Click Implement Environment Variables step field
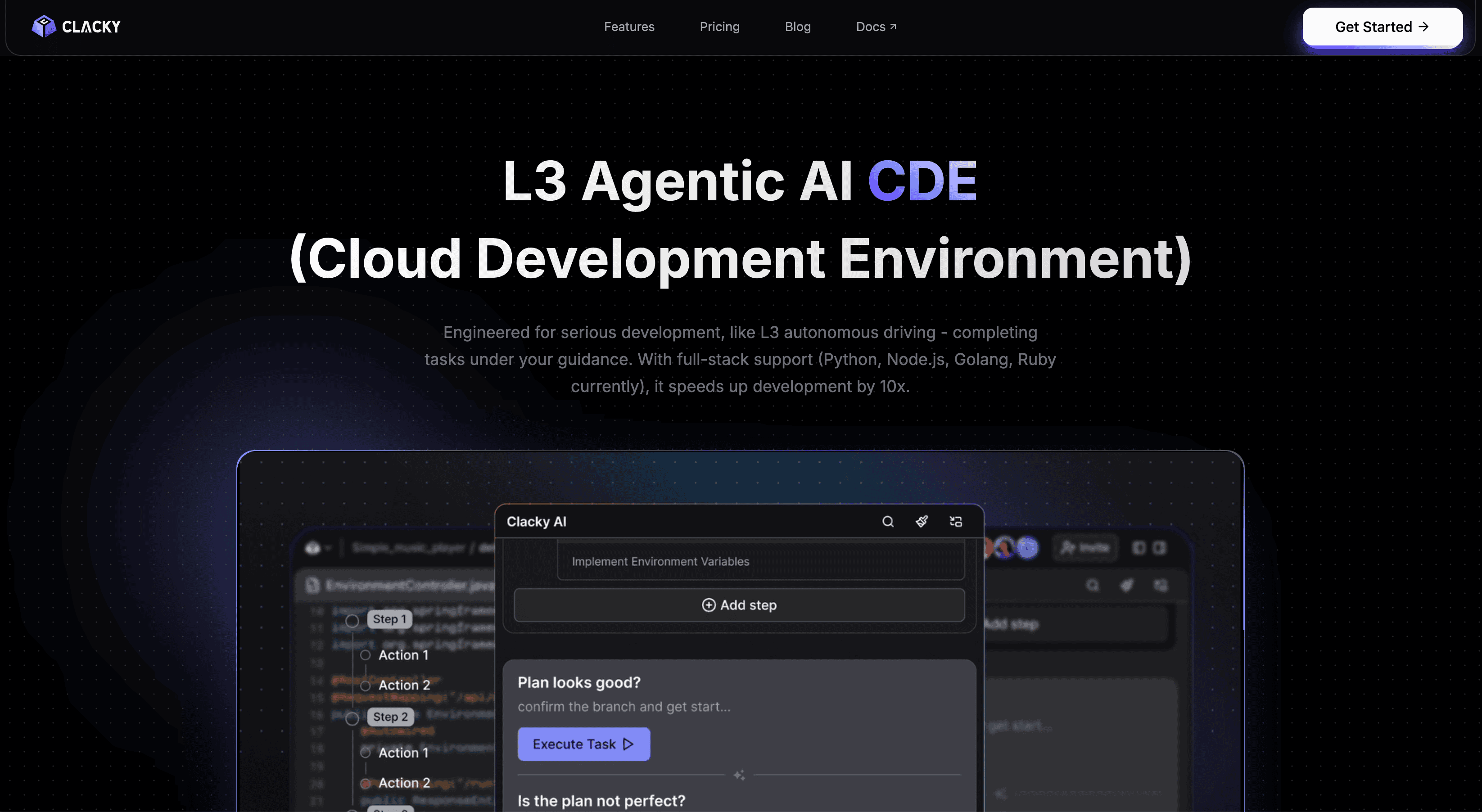This screenshot has width=1482, height=812. (x=760, y=561)
